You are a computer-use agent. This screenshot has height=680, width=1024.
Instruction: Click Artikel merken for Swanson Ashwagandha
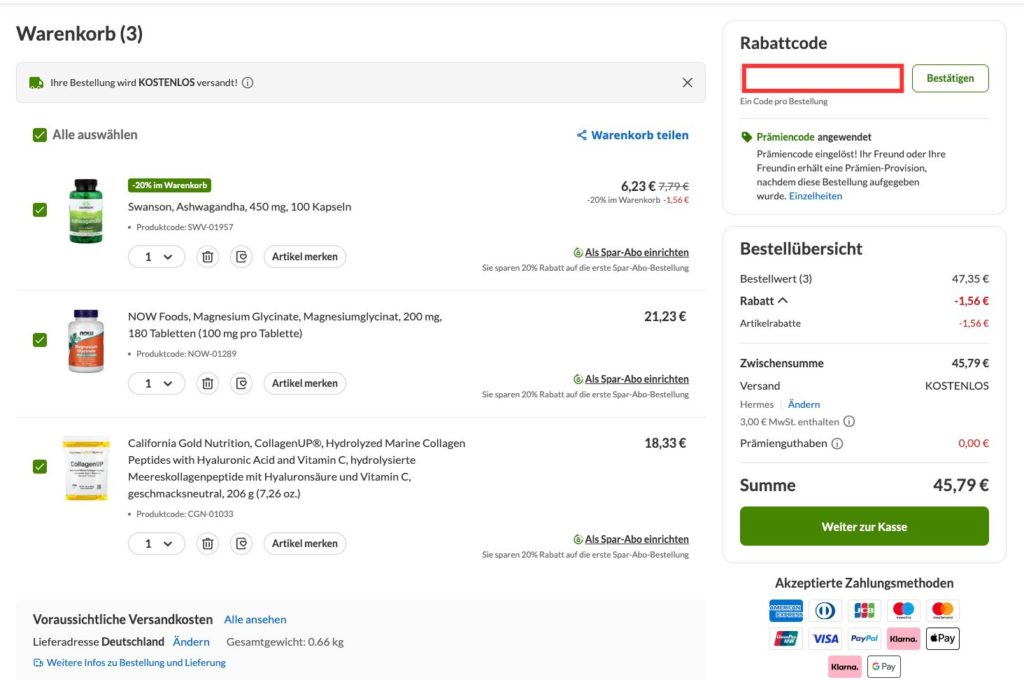tap(305, 257)
